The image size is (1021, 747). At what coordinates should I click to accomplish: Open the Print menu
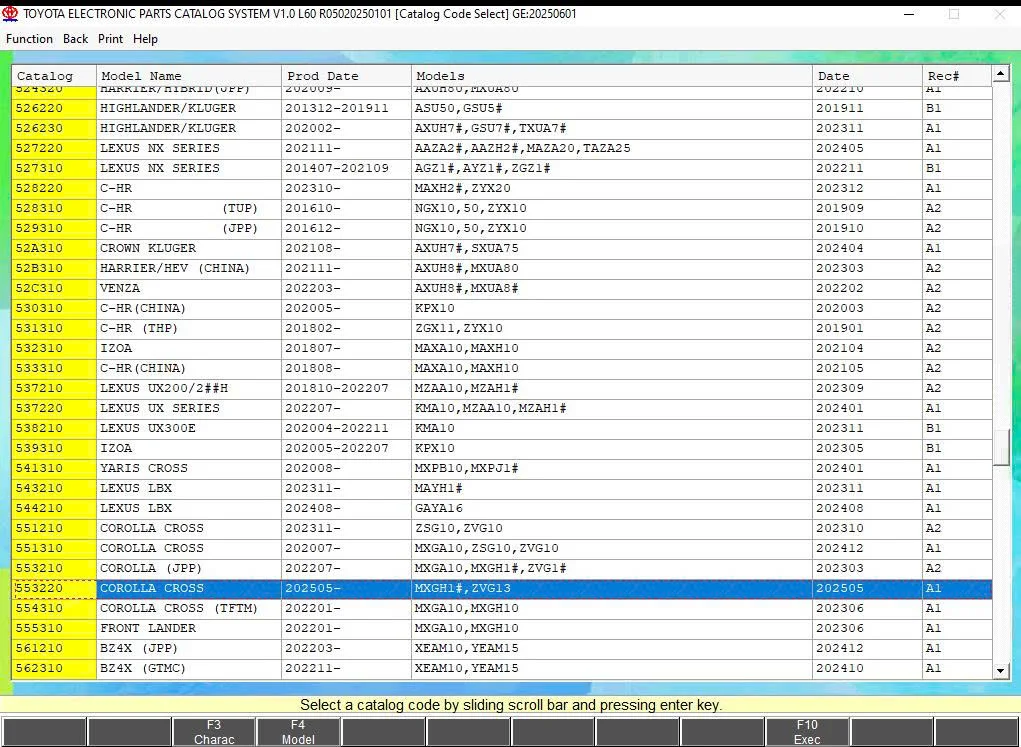click(110, 39)
